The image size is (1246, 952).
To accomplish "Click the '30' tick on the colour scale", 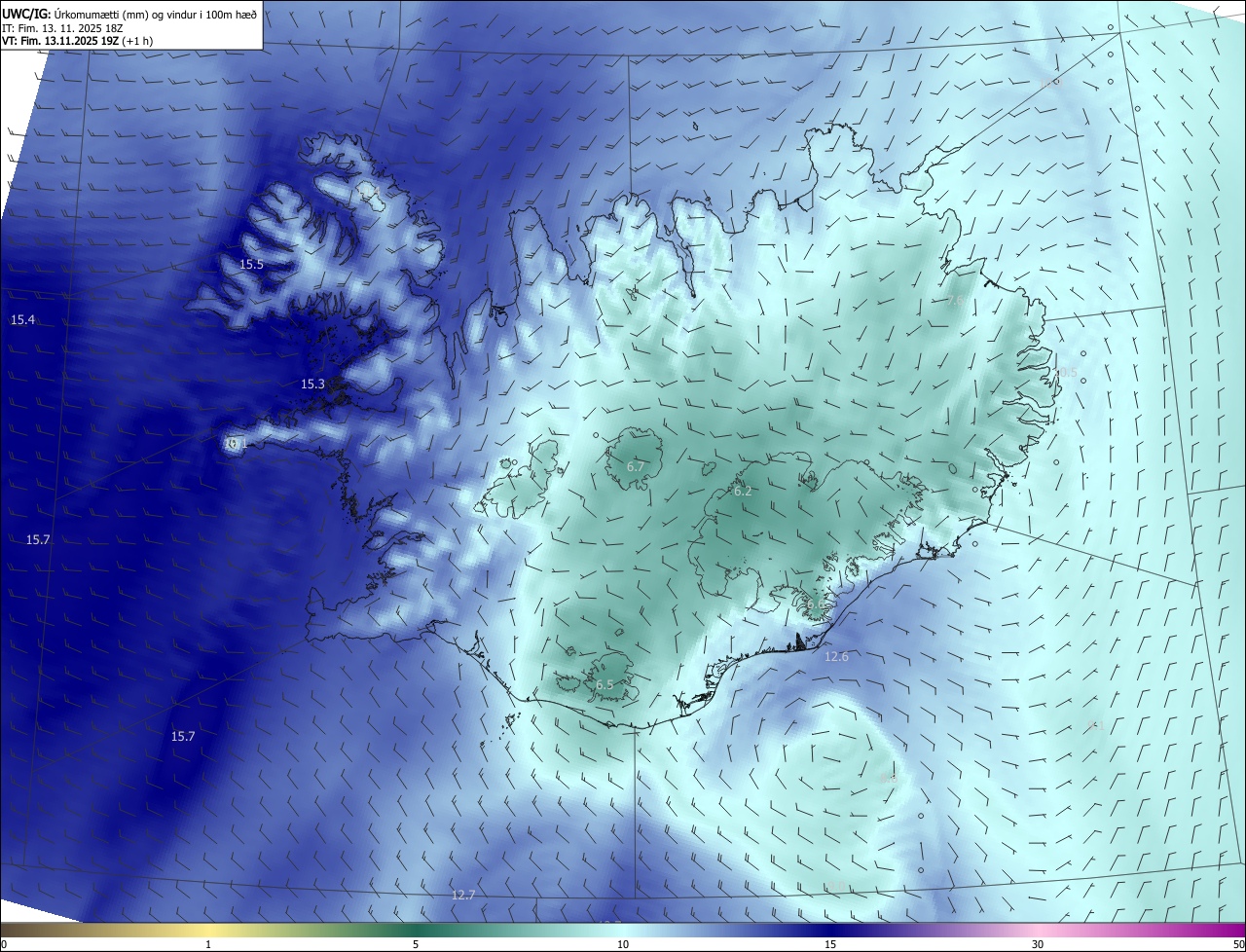I will (x=1038, y=944).
